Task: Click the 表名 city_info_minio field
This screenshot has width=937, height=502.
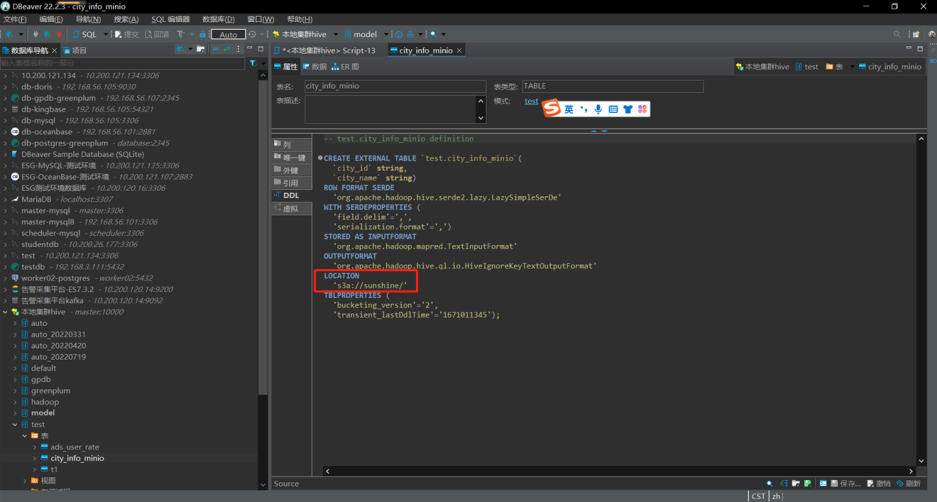Action: point(395,86)
